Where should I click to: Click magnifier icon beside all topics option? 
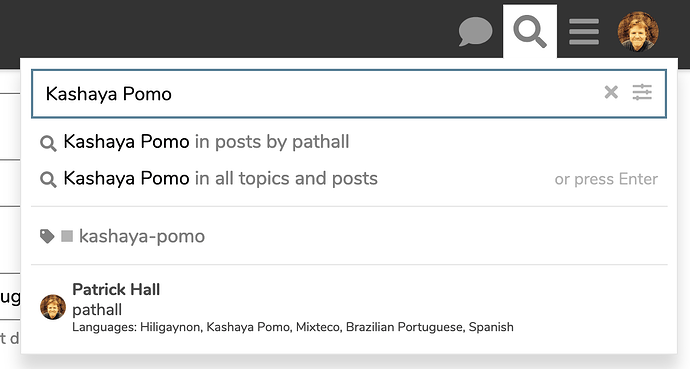pos(48,180)
